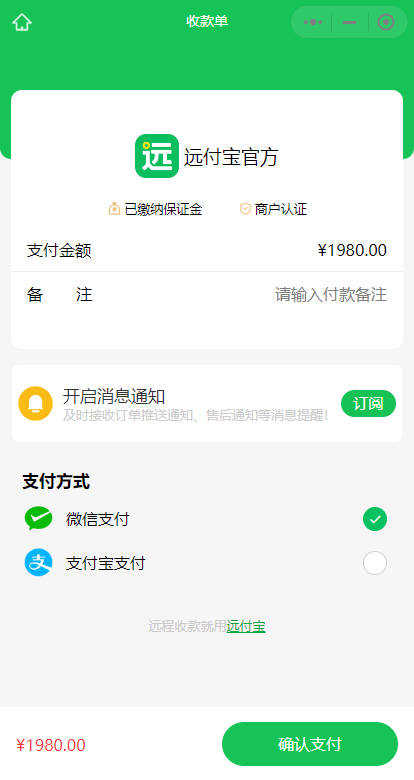Select the 微信支付 radio option
Viewport: 414px width, 780px height.
[x=375, y=519]
